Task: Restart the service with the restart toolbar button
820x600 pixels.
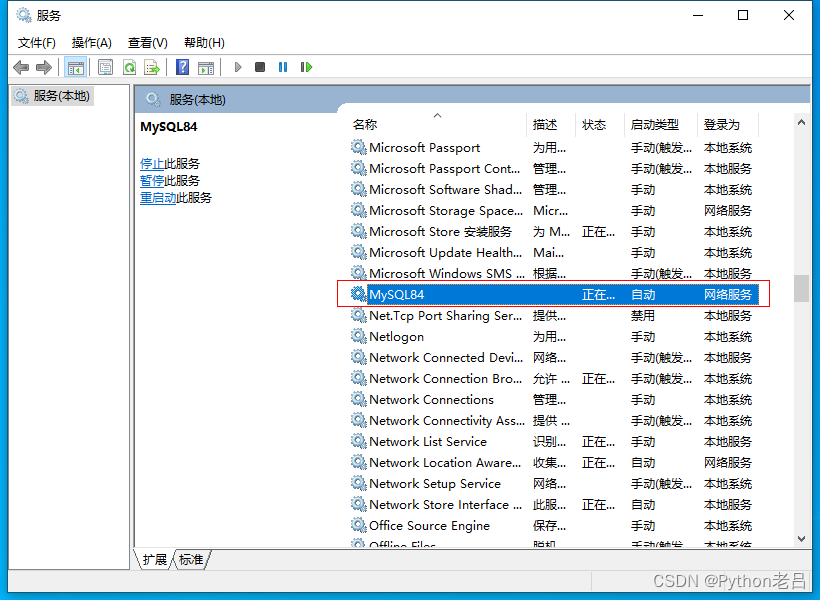Action: [306, 67]
